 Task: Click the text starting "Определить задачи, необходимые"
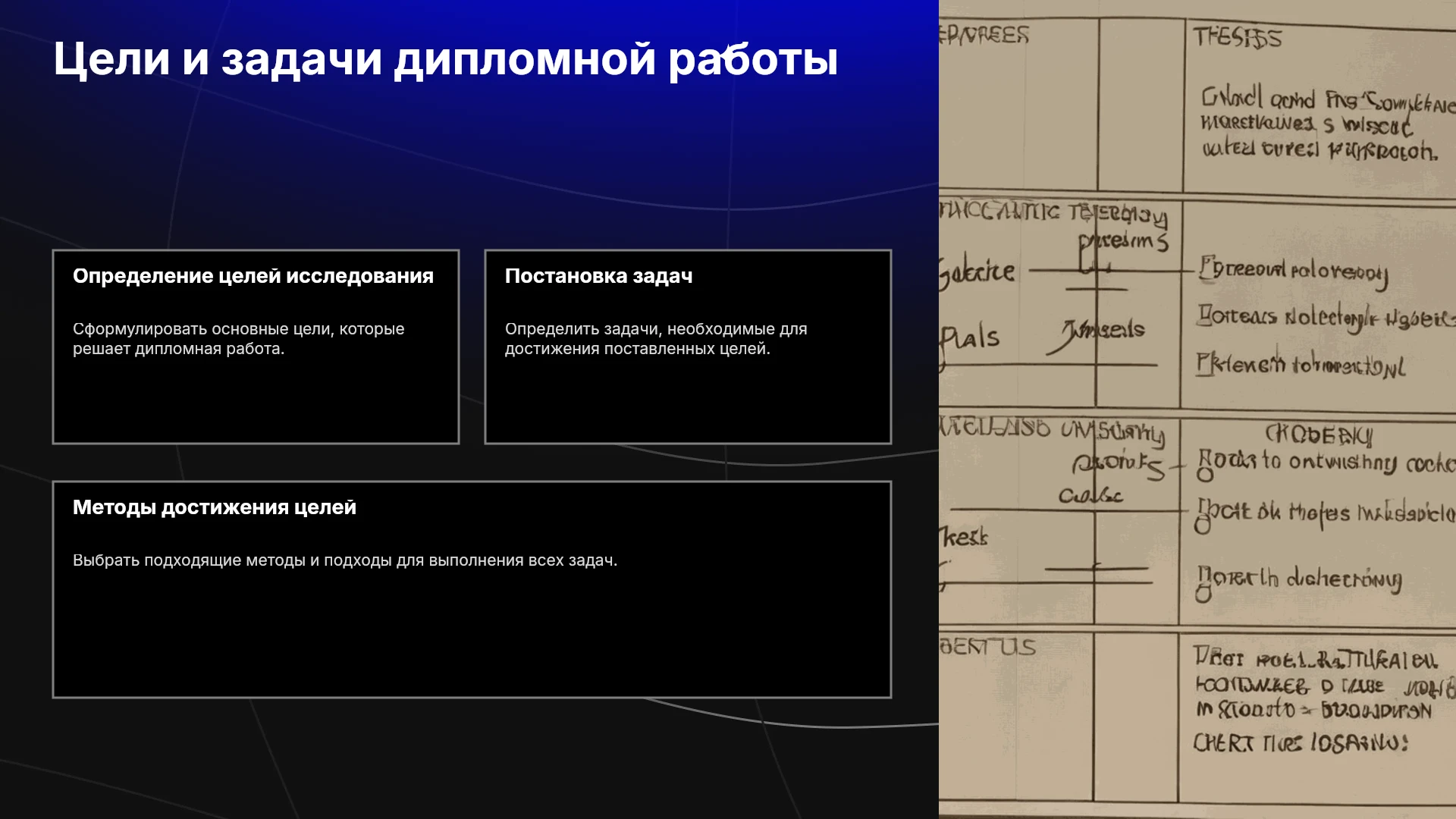pos(656,339)
